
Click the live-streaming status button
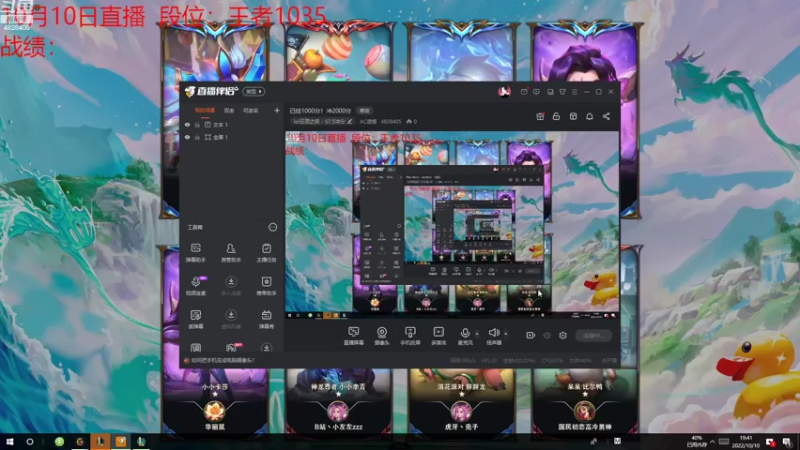[594, 335]
